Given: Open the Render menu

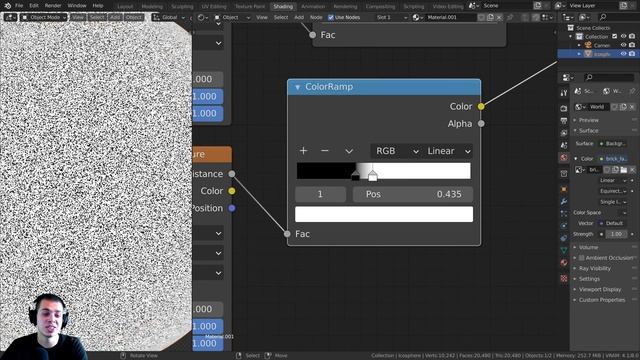Looking at the screenshot, I should (53, 6).
